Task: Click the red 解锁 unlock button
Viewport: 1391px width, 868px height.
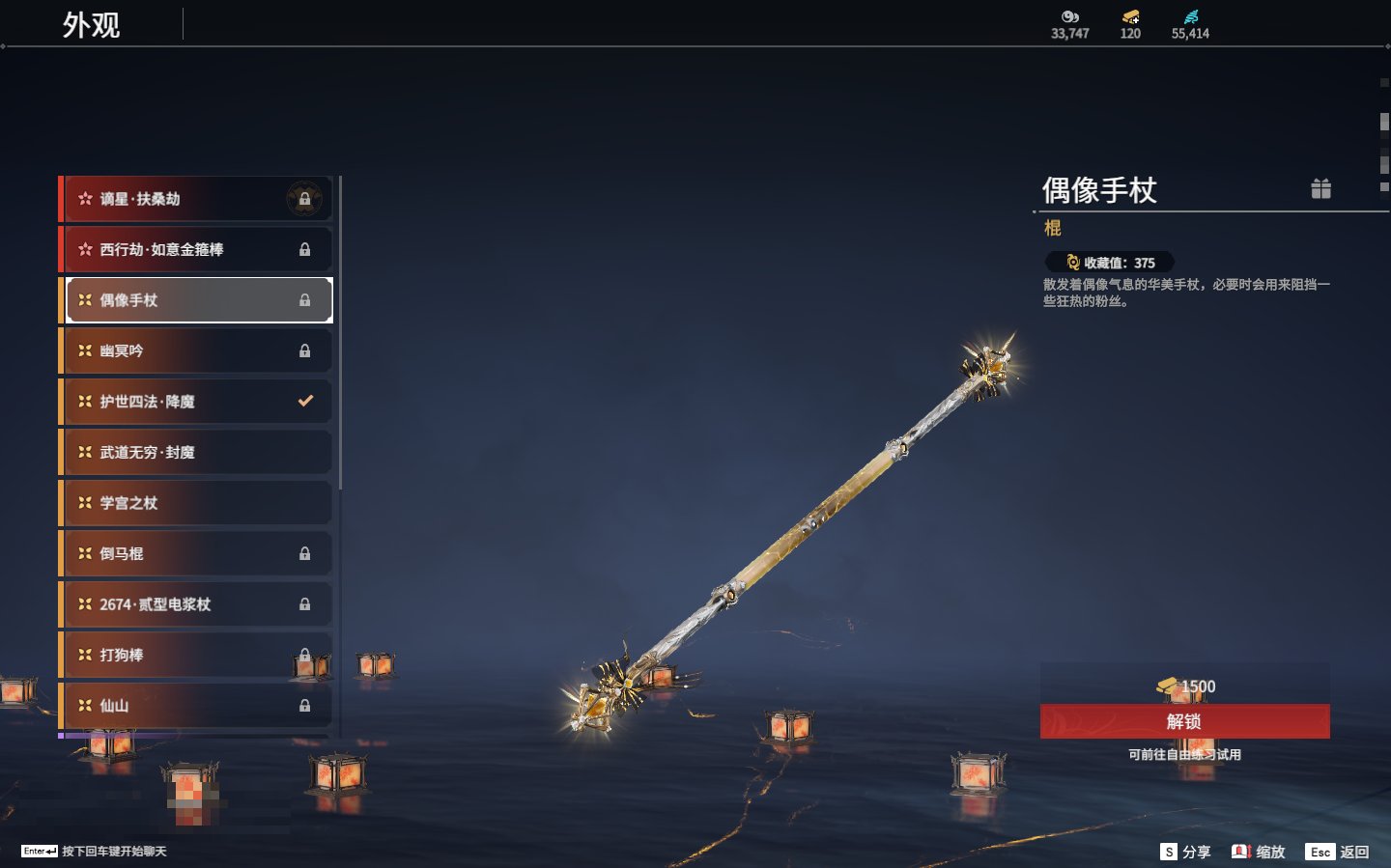Action: [1184, 721]
